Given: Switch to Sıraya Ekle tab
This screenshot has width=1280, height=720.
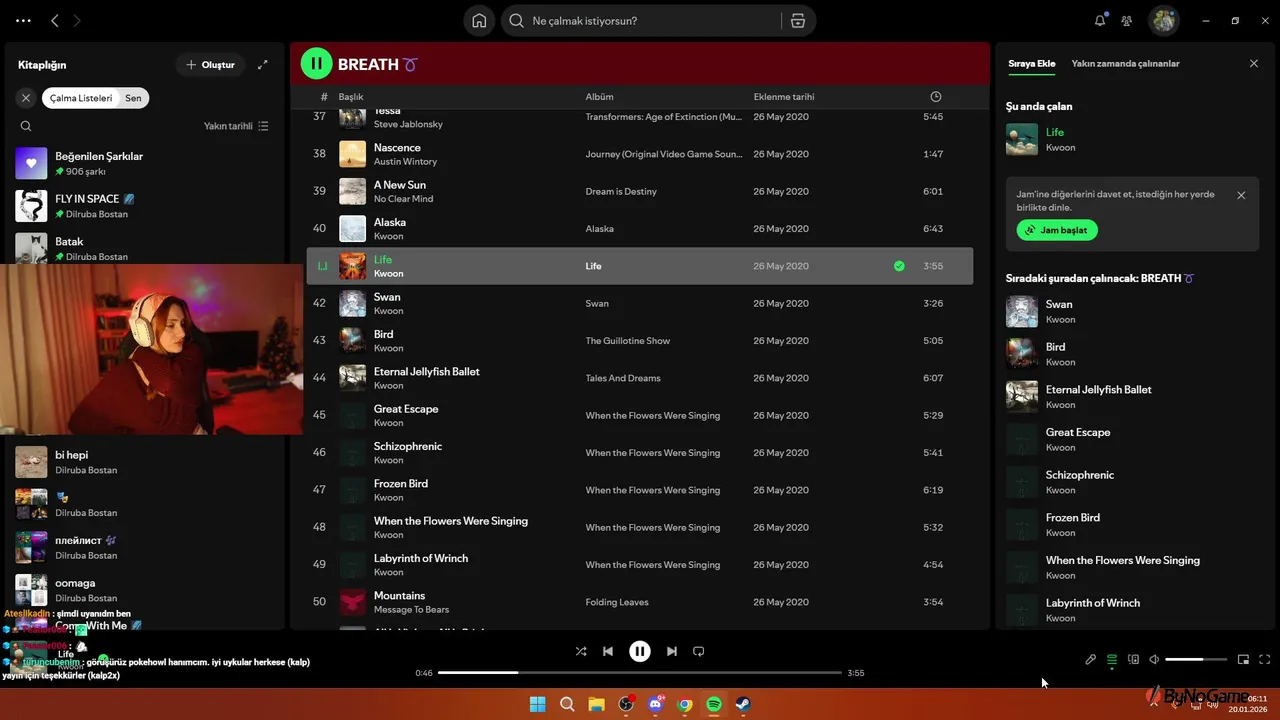Looking at the screenshot, I should click(1031, 63).
